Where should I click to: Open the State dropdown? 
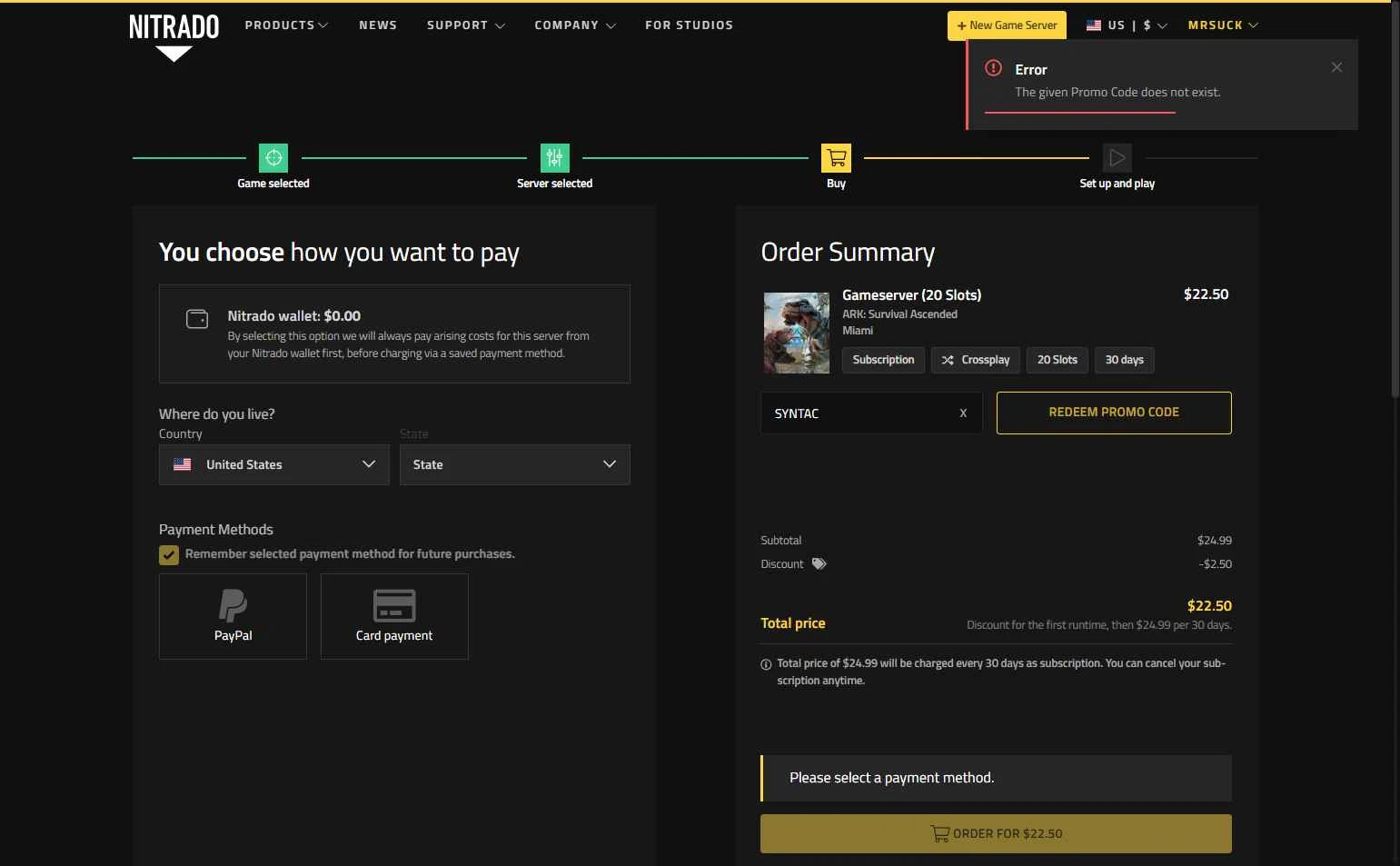[515, 464]
